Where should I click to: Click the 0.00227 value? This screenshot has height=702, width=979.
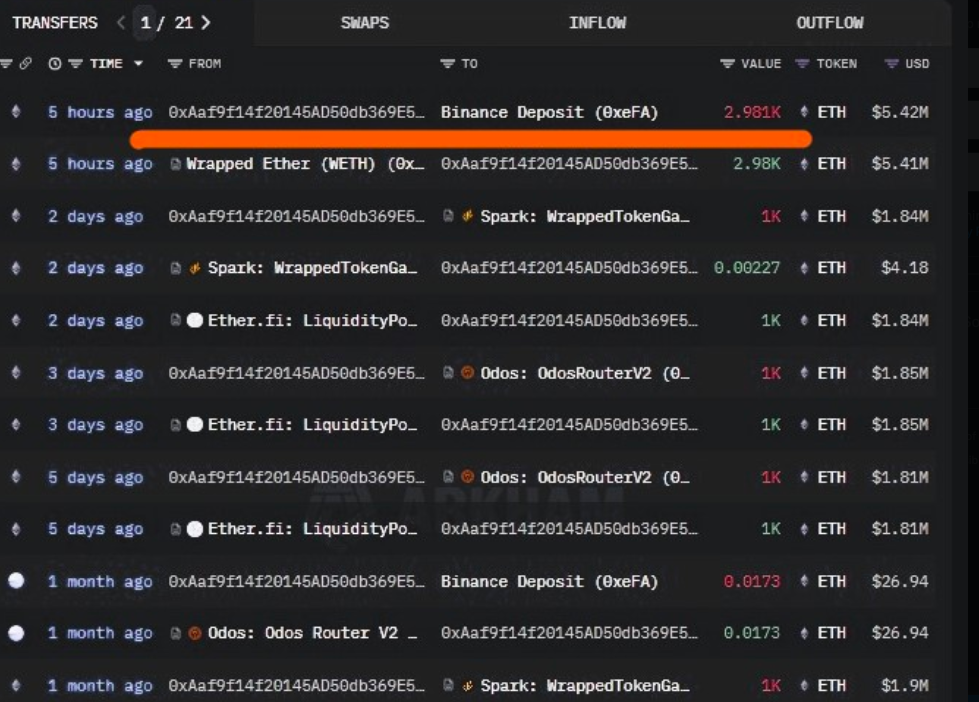tap(747, 268)
